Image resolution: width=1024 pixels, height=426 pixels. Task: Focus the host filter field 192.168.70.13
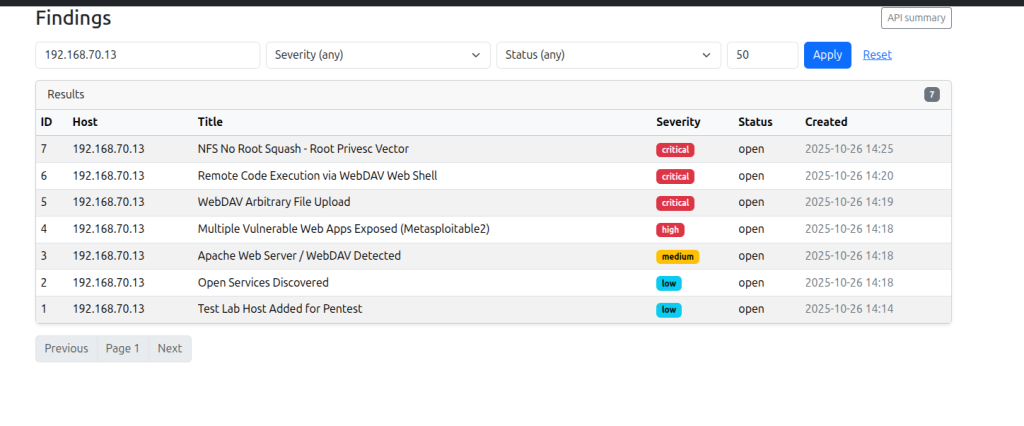147,55
